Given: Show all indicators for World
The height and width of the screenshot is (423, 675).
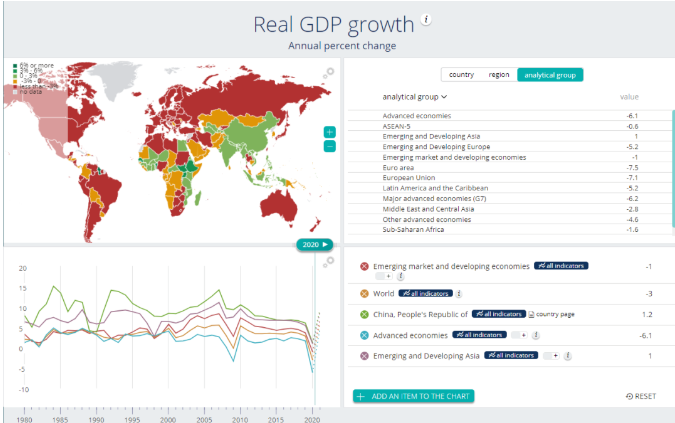Looking at the screenshot, I should [x=426, y=294].
